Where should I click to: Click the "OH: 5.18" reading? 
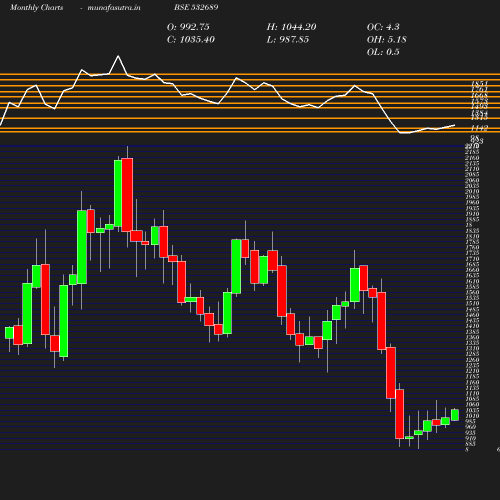click(386, 40)
